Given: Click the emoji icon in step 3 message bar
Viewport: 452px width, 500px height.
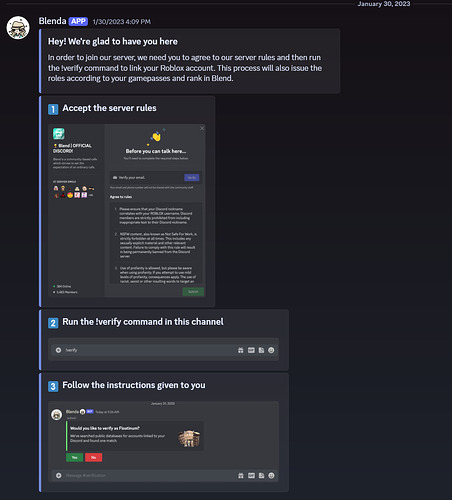Looking at the screenshot, I should click(x=271, y=476).
